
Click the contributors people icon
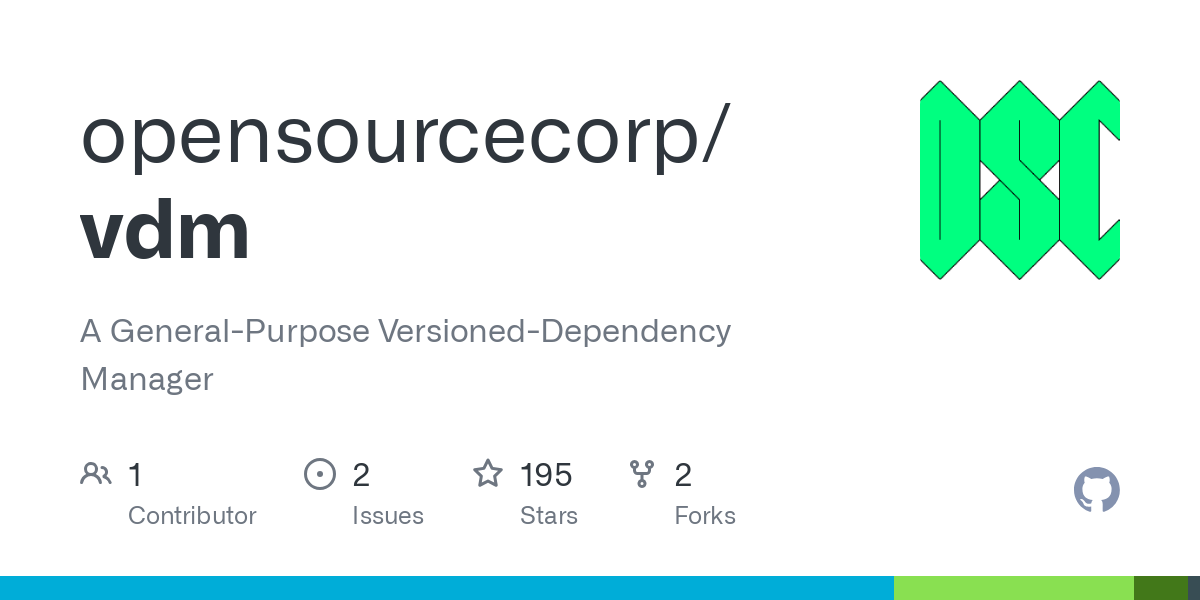[96, 474]
